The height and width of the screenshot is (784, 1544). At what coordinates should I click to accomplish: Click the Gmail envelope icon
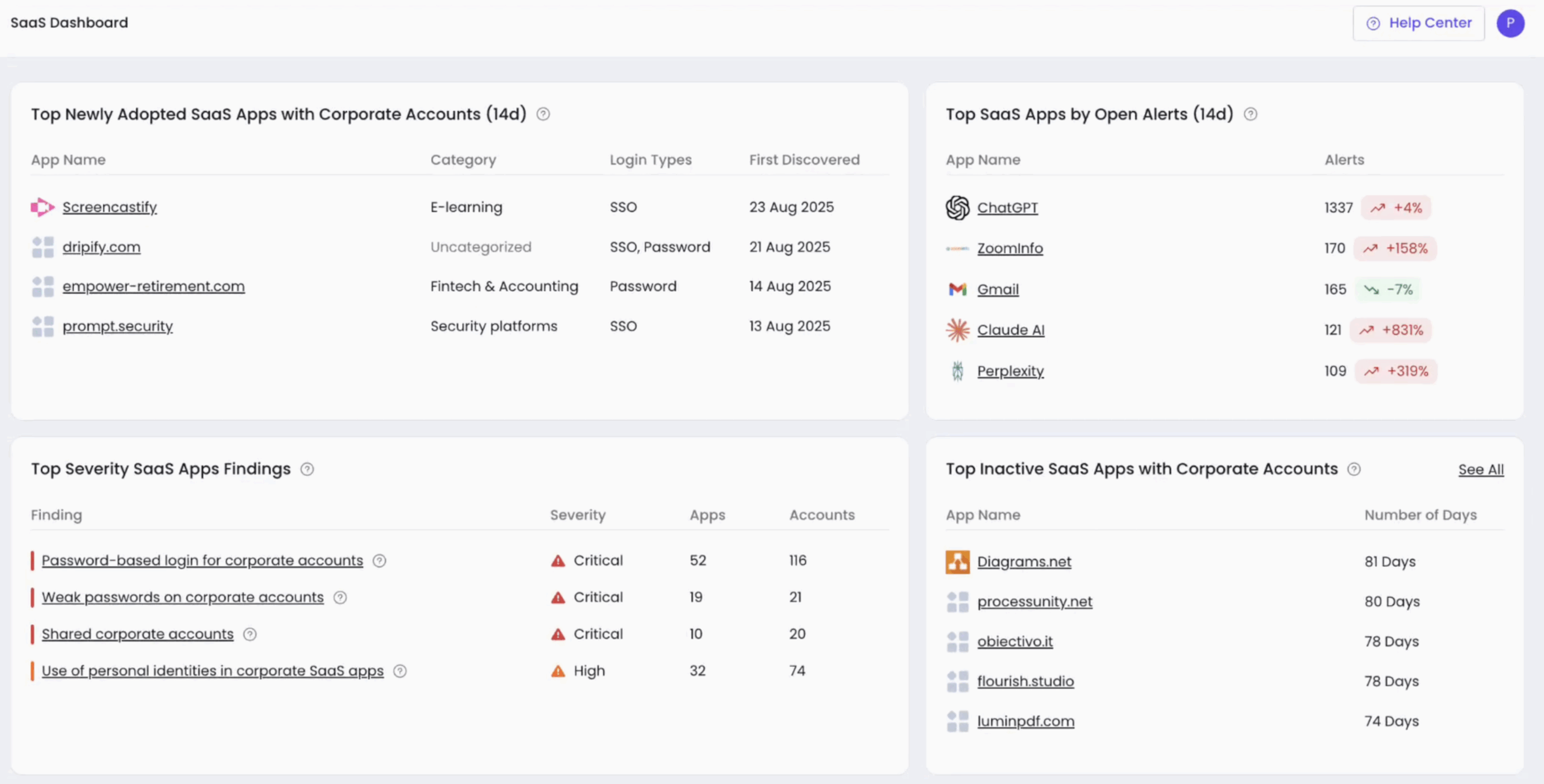click(957, 289)
